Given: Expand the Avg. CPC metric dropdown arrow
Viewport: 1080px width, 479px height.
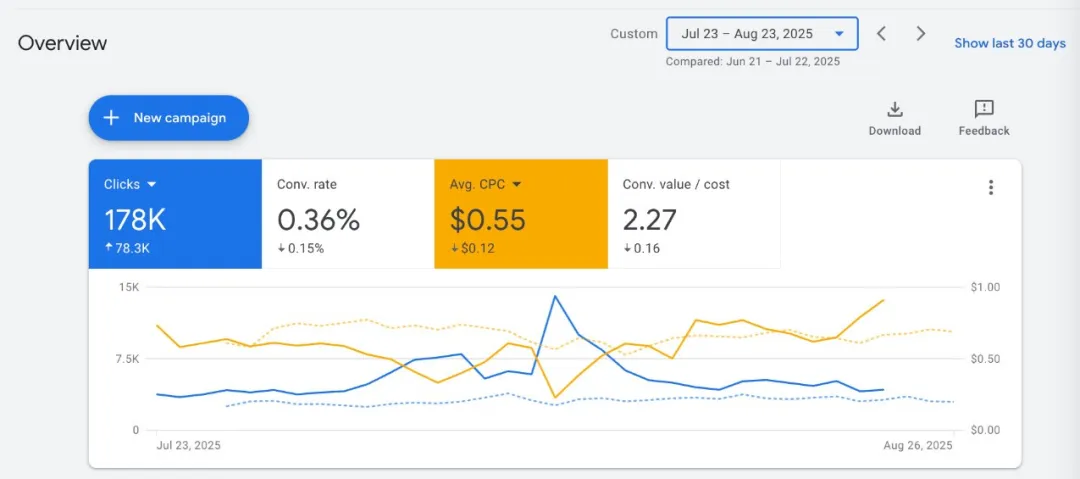Looking at the screenshot, I should pyautogui.click(x=517, y=185).
